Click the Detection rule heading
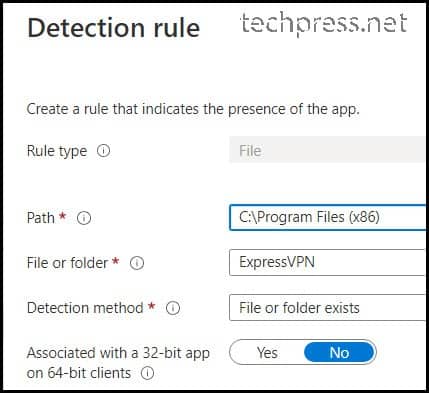Screen dimensions: 429x393 [x=114, y=28]
